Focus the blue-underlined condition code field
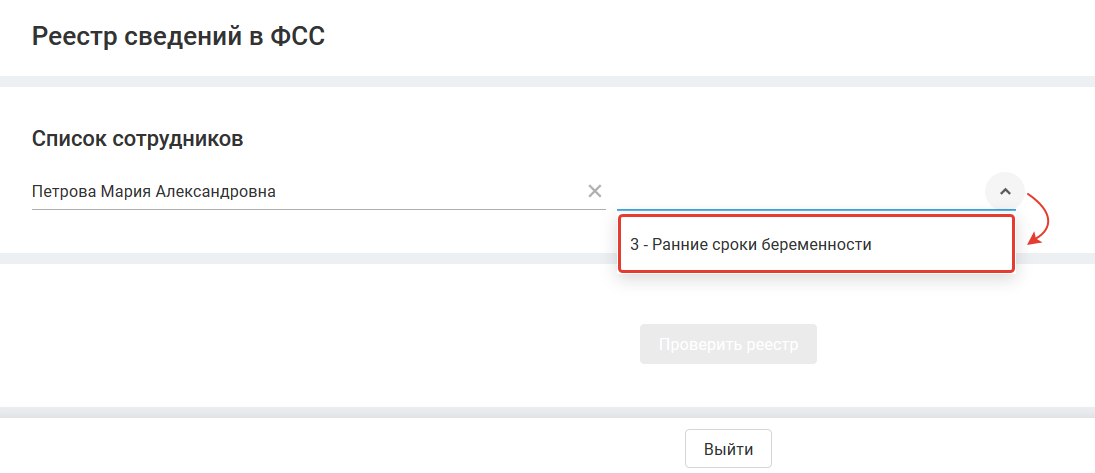The width and height of the screenshot is (1095, 473). click(x=800, y=191)
